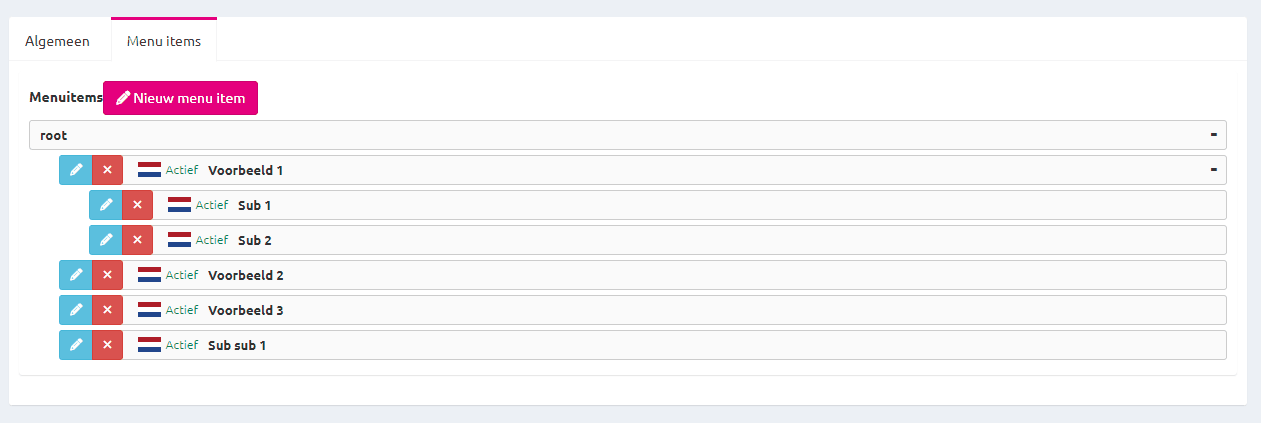Click the Actief status of Voorbeeld 3

[182, 310]
